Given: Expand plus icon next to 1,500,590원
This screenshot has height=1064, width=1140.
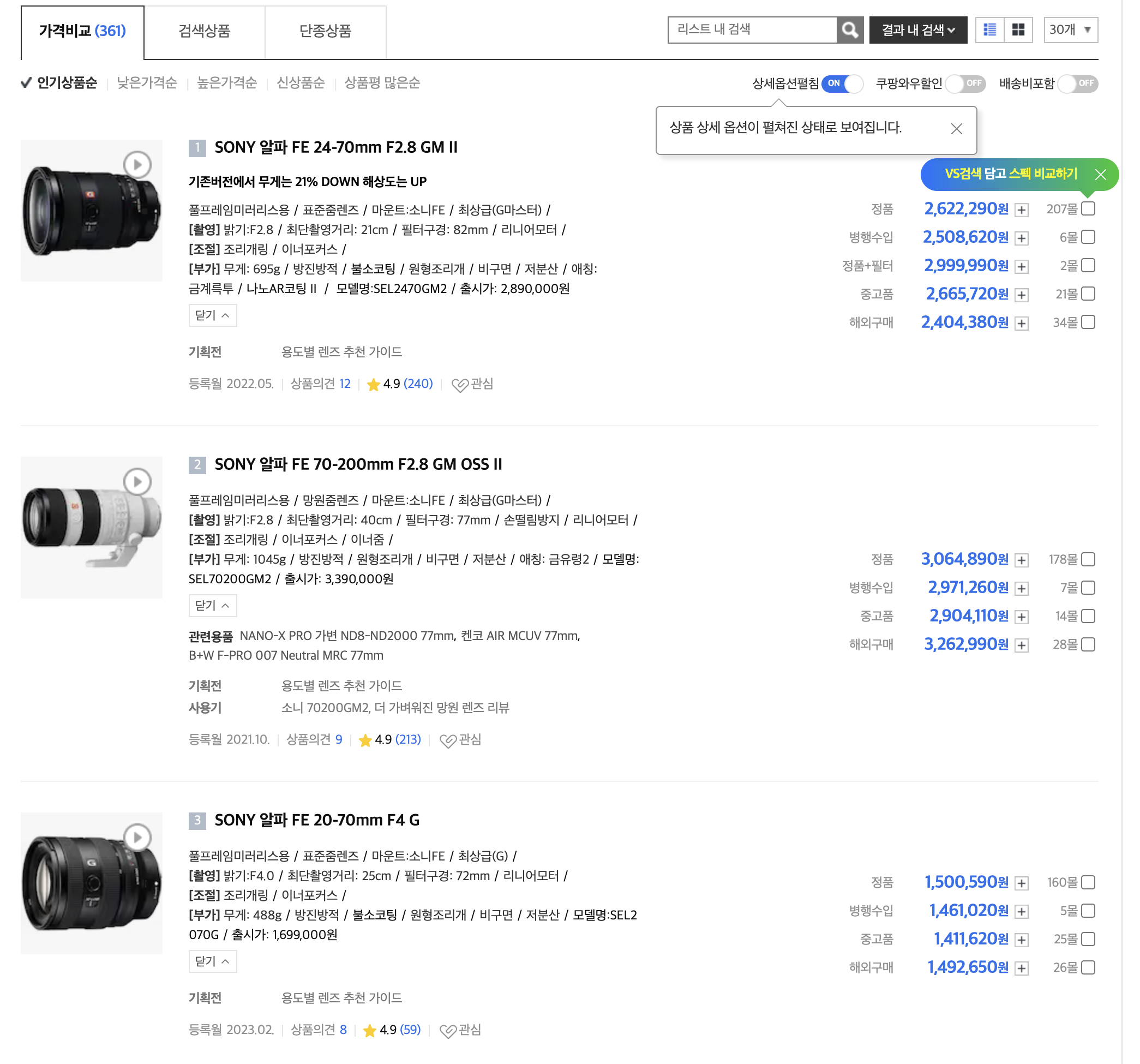Looking at the screenshot, I should tap(1021, 883).
